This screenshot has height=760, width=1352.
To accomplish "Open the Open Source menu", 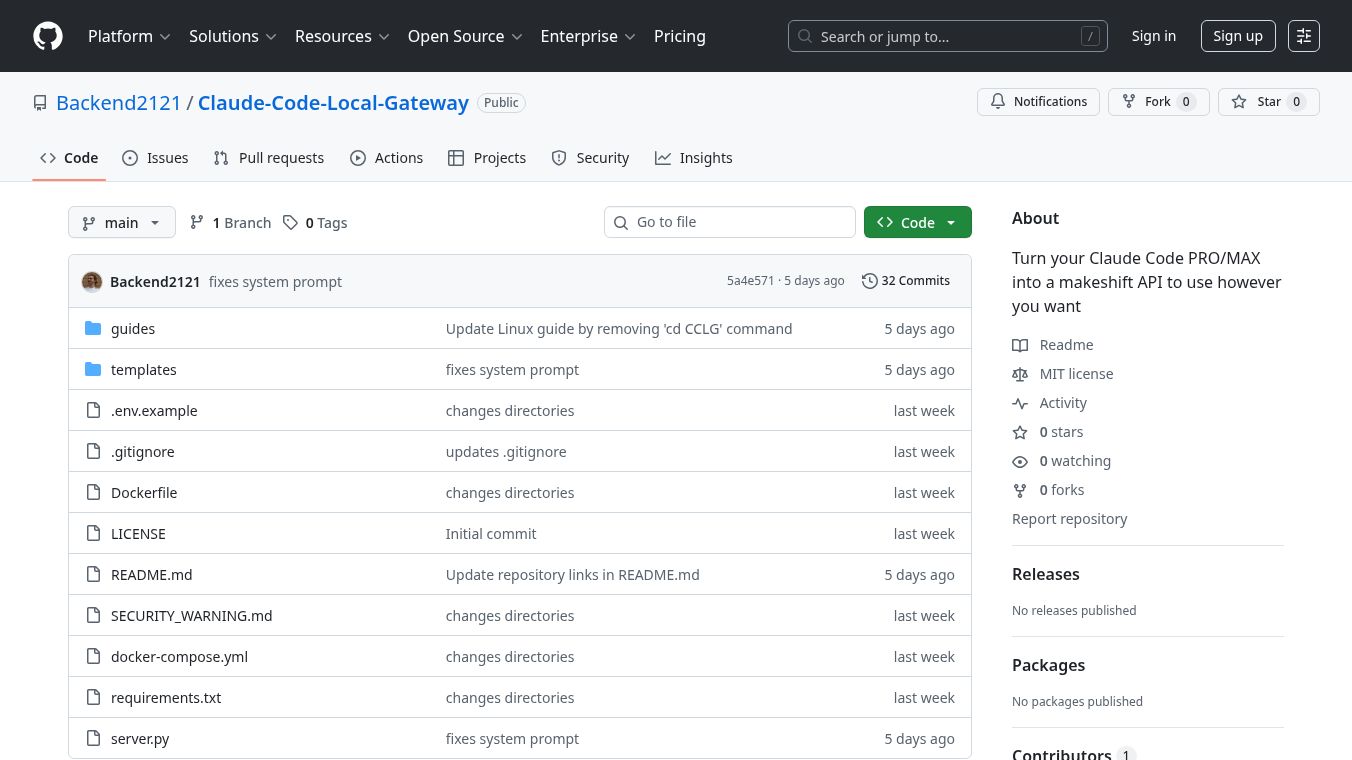I will pos(464,36).
